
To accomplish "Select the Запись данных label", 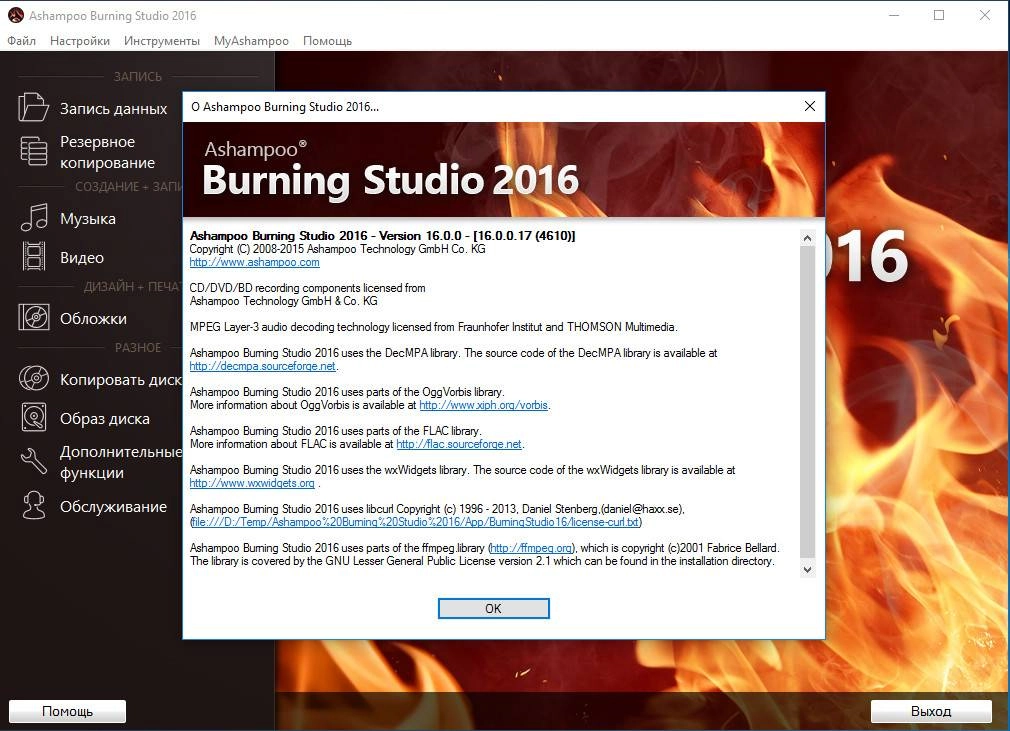I will (x=113, y=109).
